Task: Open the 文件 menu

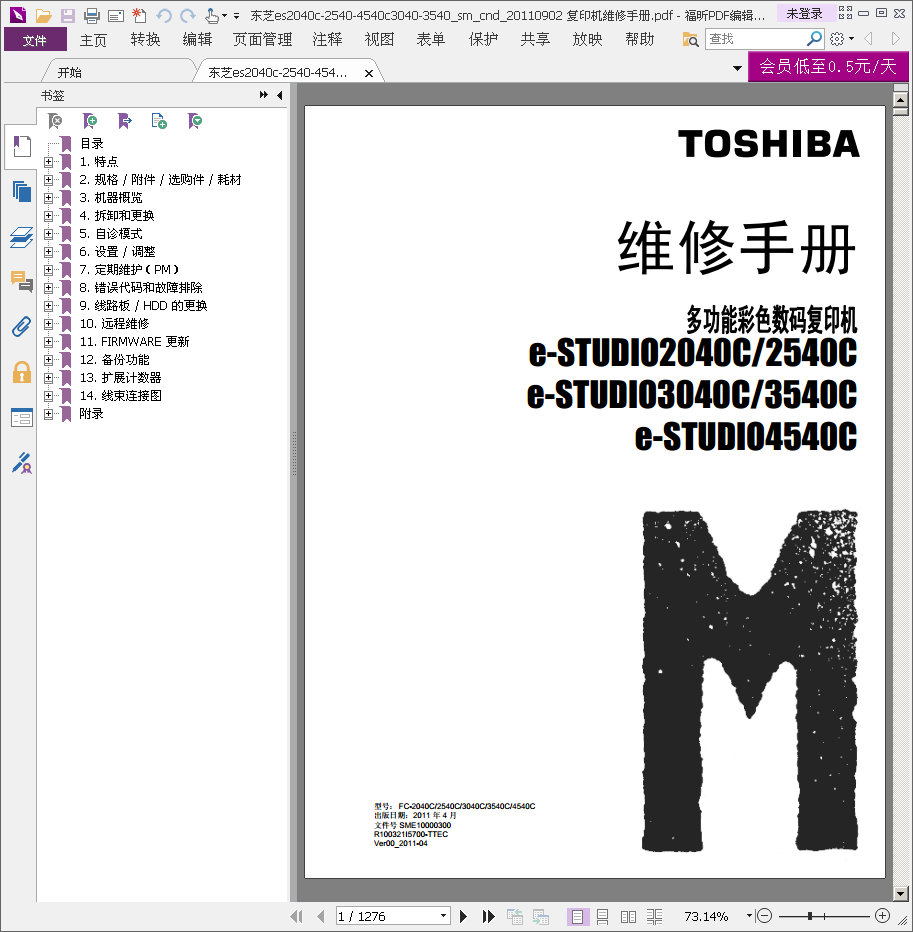Action: [35, 40]
